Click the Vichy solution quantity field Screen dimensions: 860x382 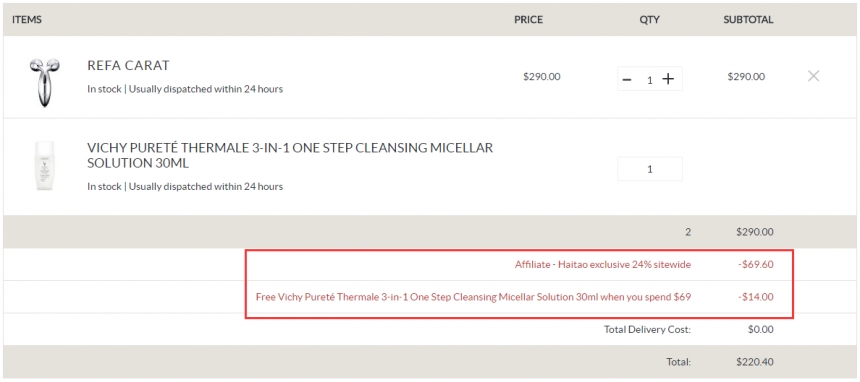(650, 169)
